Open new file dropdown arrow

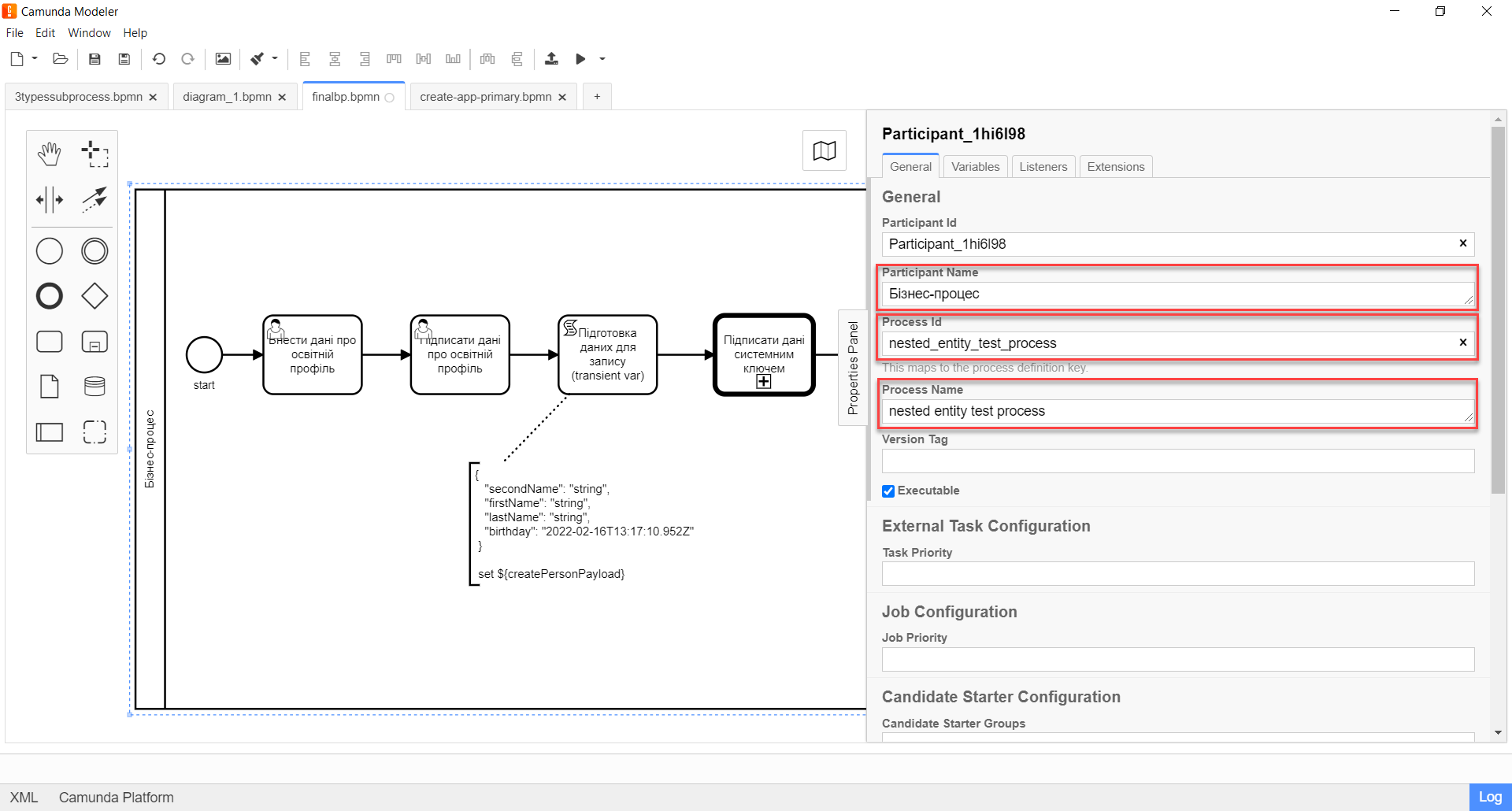coord(35,58)
